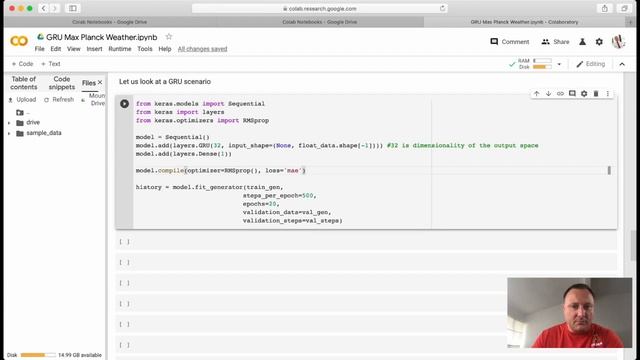Click the Comment button
The height and width of the screenshot is (360, 640).
tap(510, 42)
